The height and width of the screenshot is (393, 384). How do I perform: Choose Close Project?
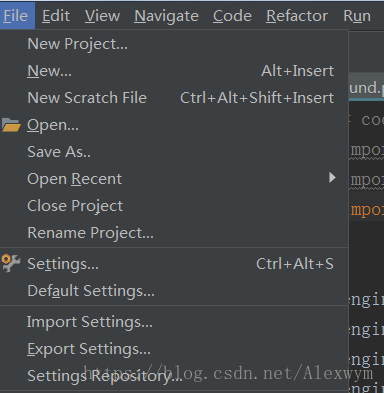pyautogui.click(x=174, y=206)
